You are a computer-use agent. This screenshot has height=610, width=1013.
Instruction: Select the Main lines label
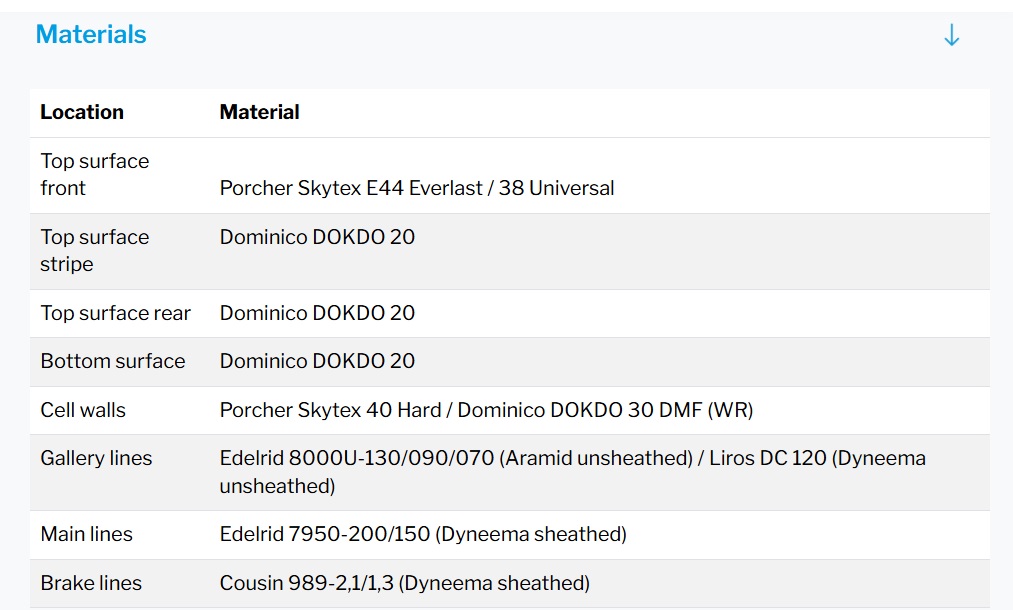[x=86, y=534]
